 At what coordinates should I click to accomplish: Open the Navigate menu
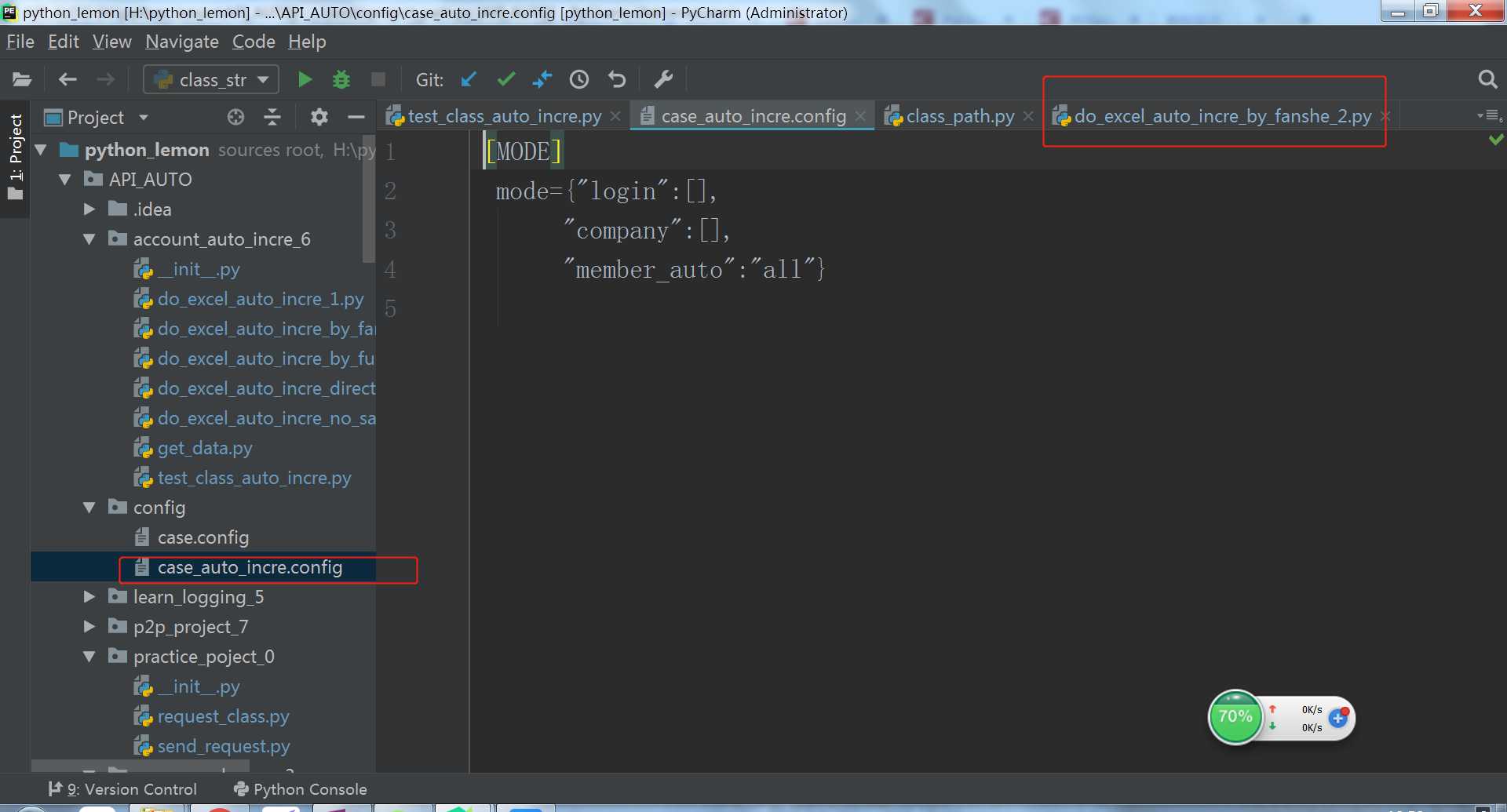tap(182, 42)
